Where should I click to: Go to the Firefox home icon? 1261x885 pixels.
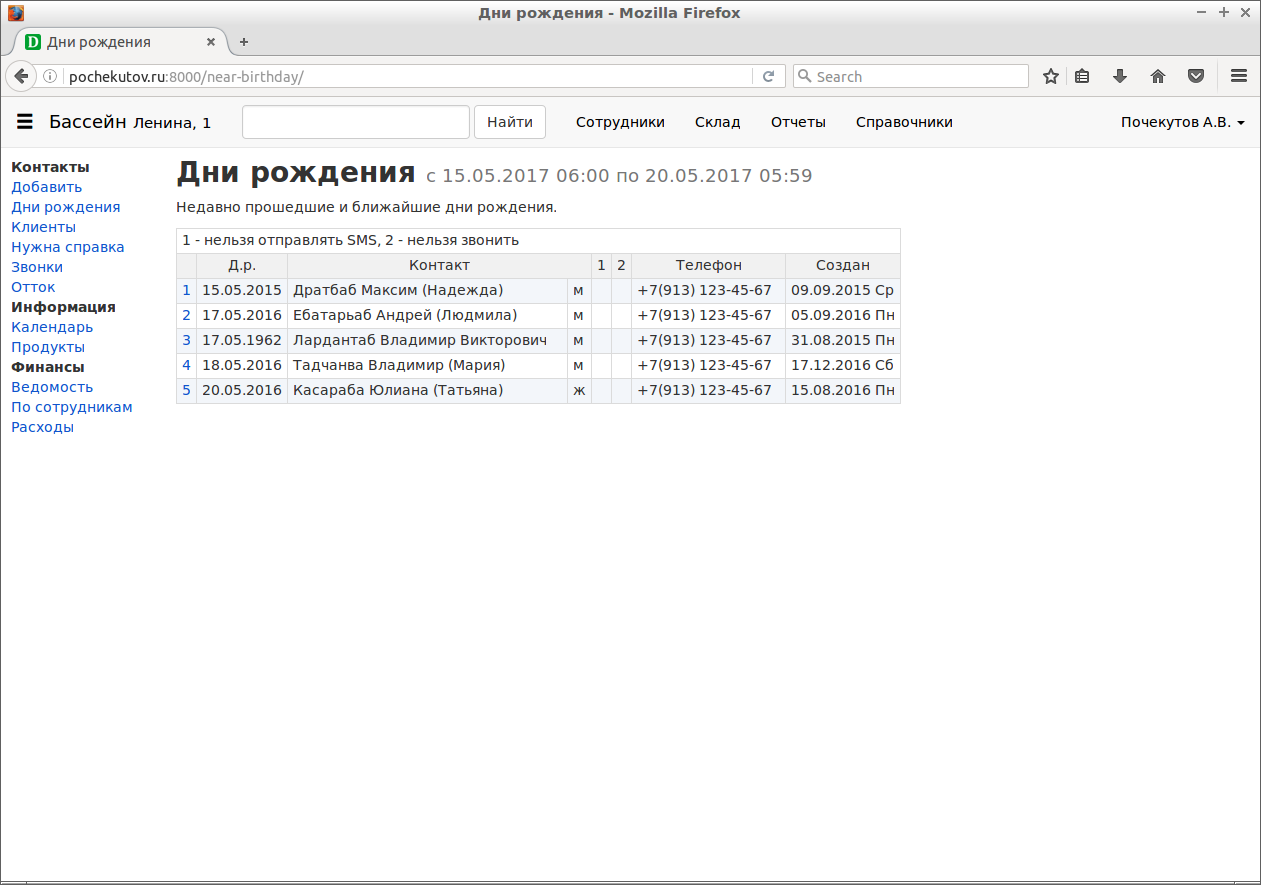(1158, 76)
